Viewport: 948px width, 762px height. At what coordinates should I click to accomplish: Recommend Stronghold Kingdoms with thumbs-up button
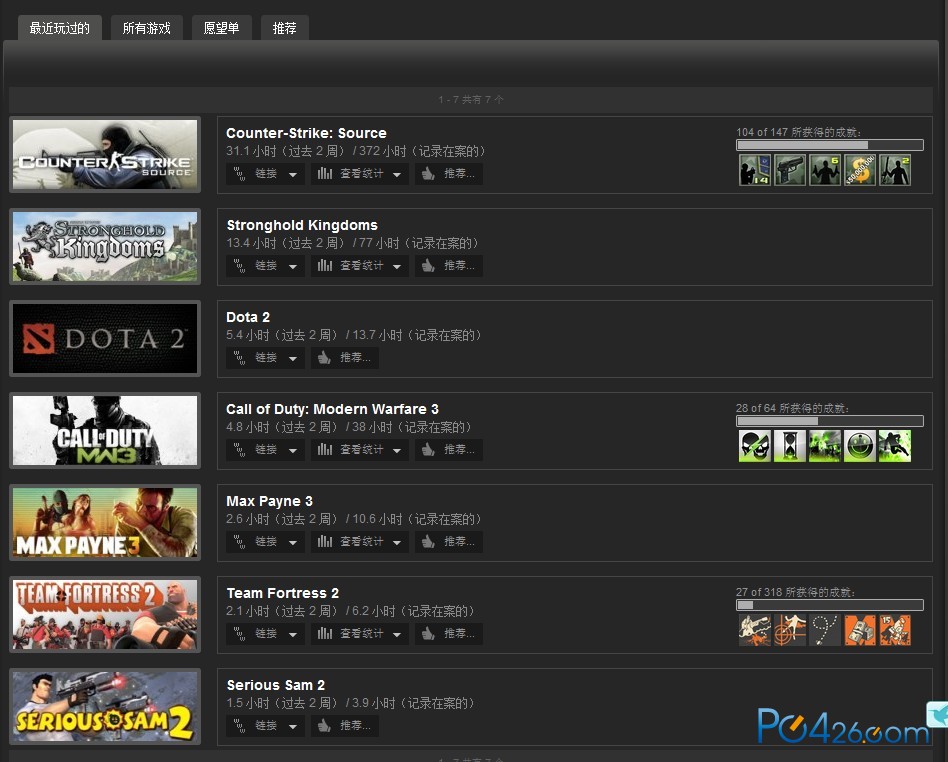click(449, 266)
